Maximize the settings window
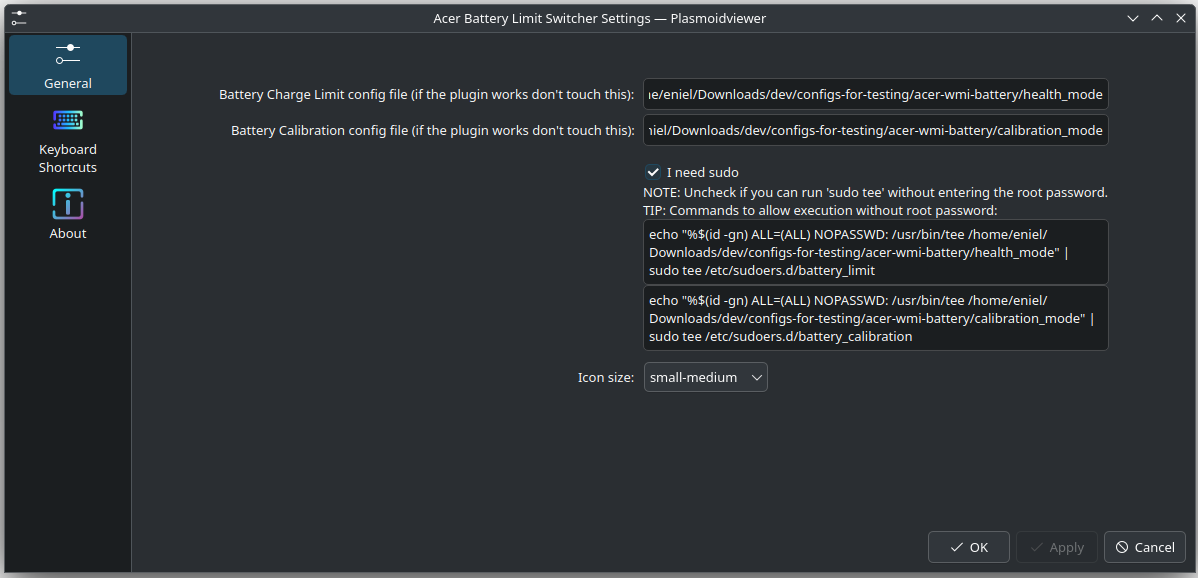Image resolution: width=1198 pixels, height=578 pixels. click(x=1157, y=18)
